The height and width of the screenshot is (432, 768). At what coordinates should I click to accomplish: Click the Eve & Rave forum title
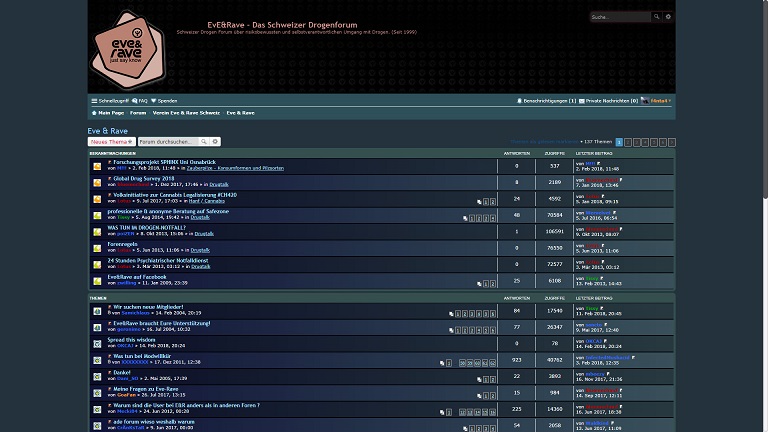(x=108, y=131)
